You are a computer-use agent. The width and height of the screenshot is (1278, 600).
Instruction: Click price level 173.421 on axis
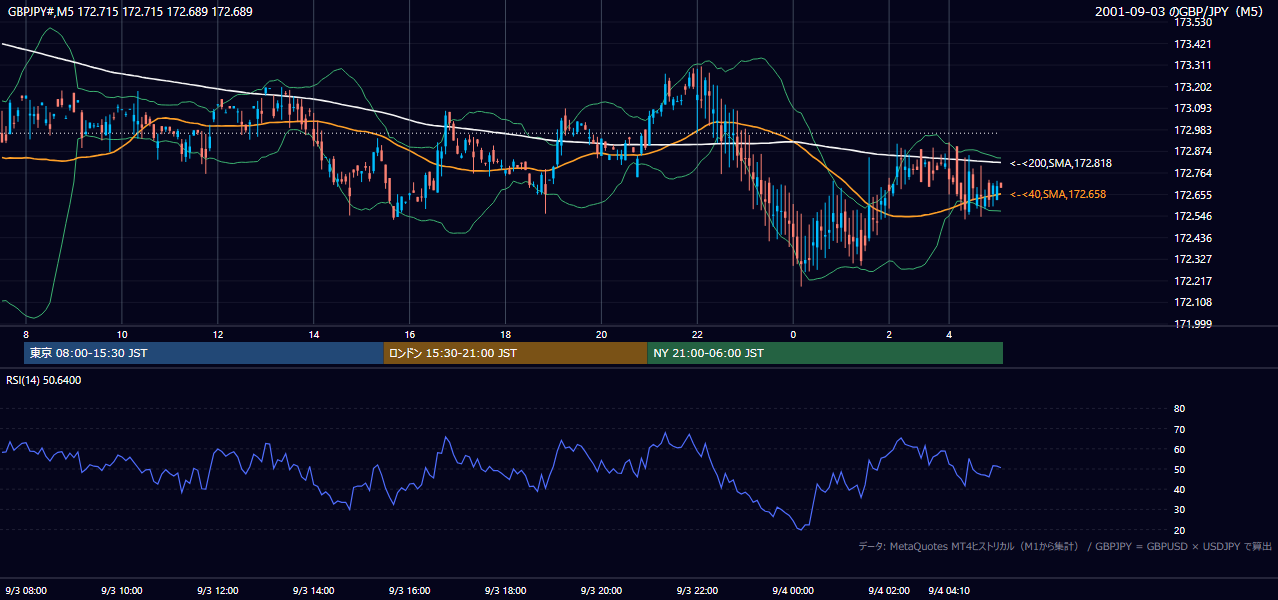pos(1192,44)
